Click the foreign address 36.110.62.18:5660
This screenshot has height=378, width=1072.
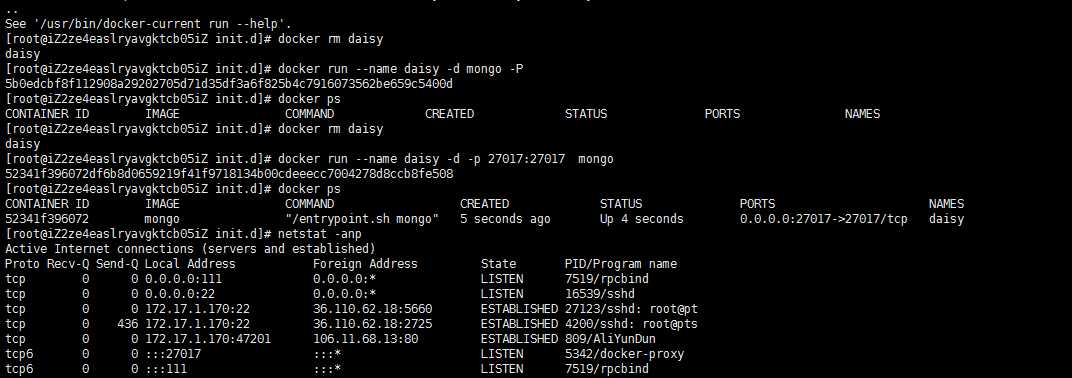(x=373, y=309)
